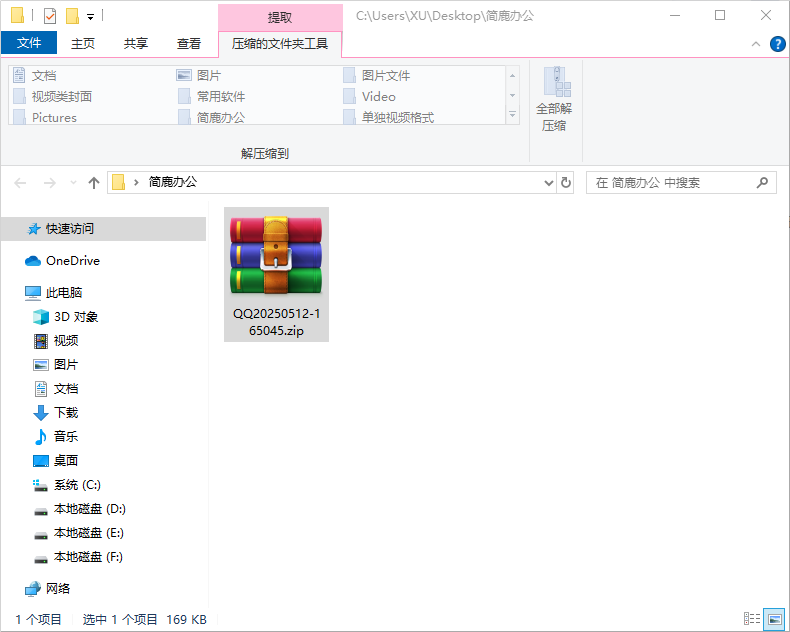790x632 pixels.
Task: Choose 文档 as extract destination
Action: 35,76
